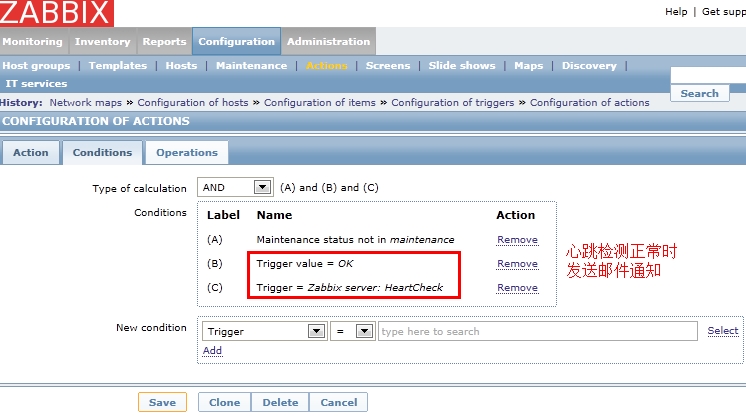The width and height of the screenshot is (746, 417).
Task: Go to Screens submenu
Action: [388, 66]
